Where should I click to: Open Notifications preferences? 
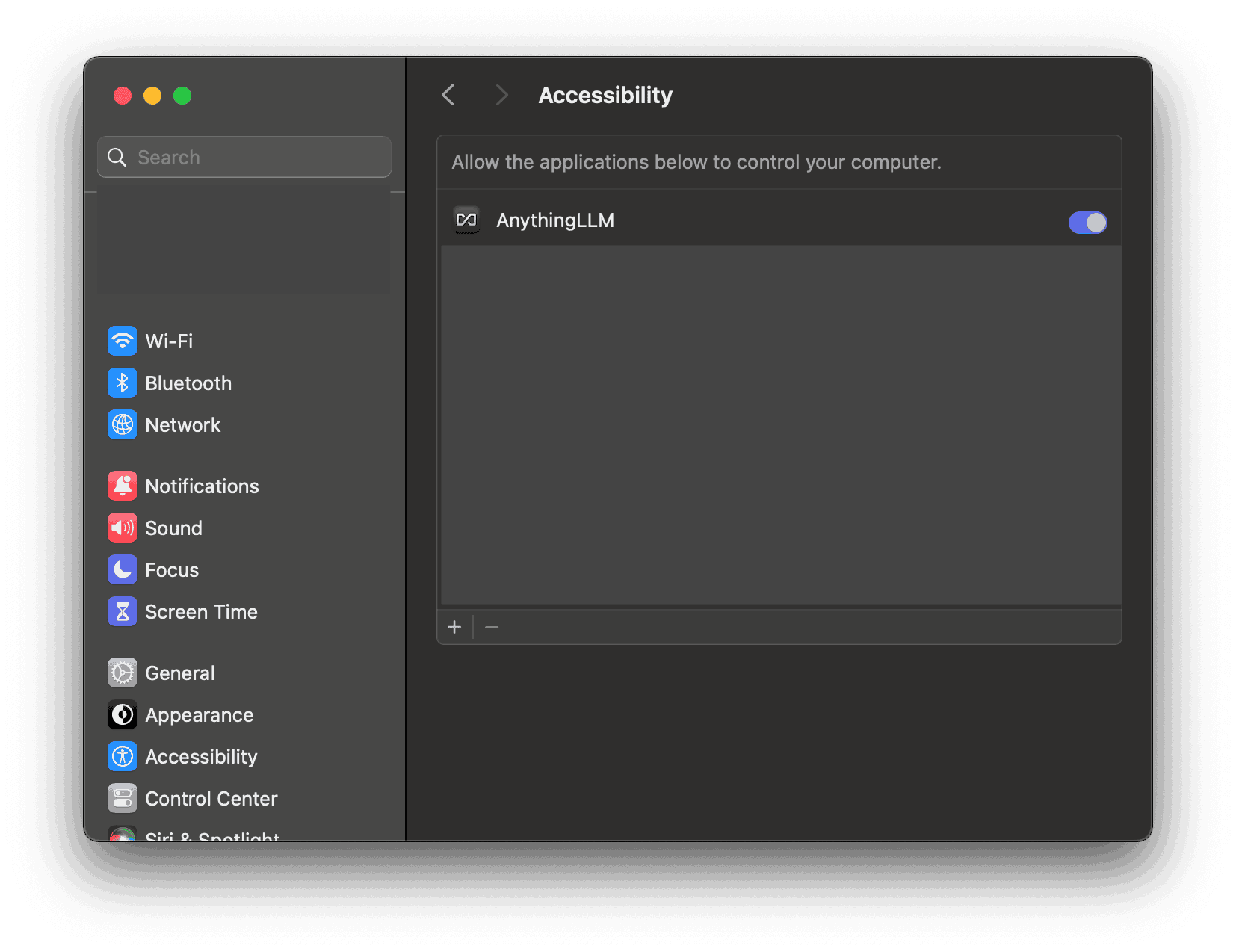[x=202, y=486]
